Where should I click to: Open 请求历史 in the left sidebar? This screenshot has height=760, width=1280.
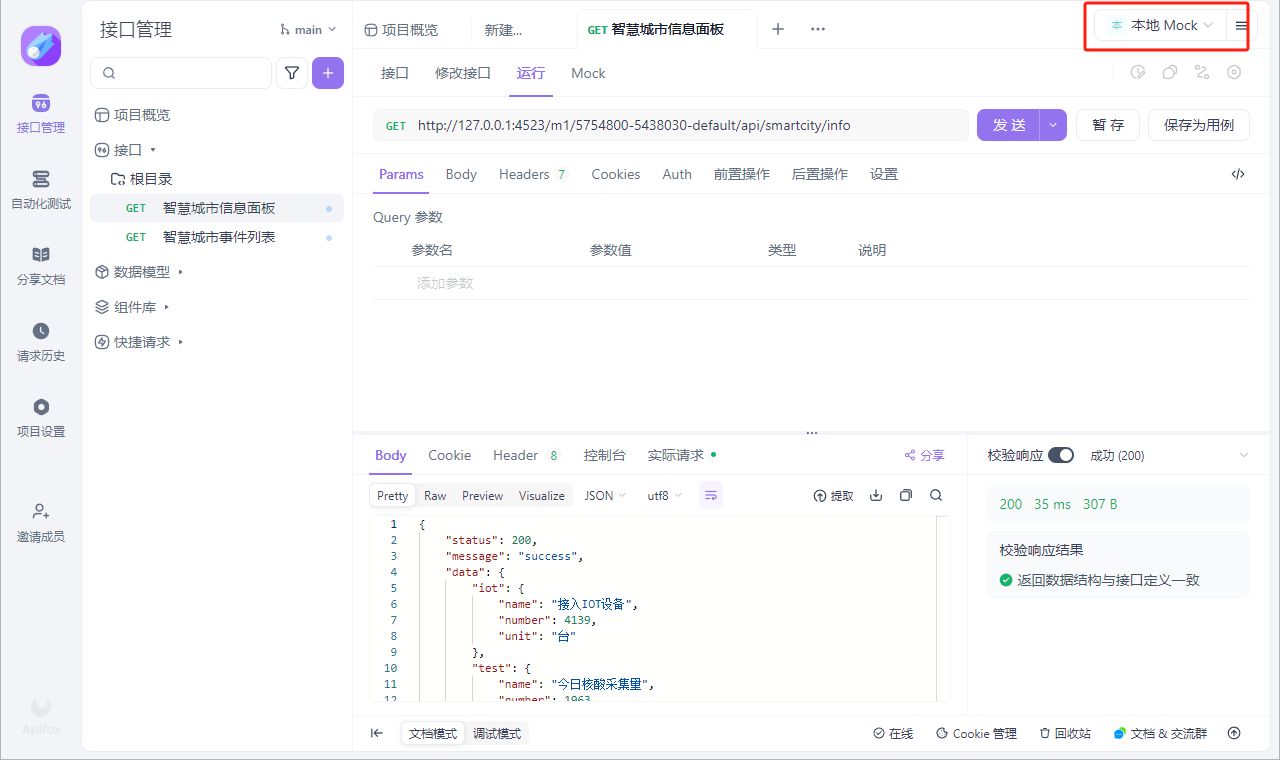(x=41, y=342)
